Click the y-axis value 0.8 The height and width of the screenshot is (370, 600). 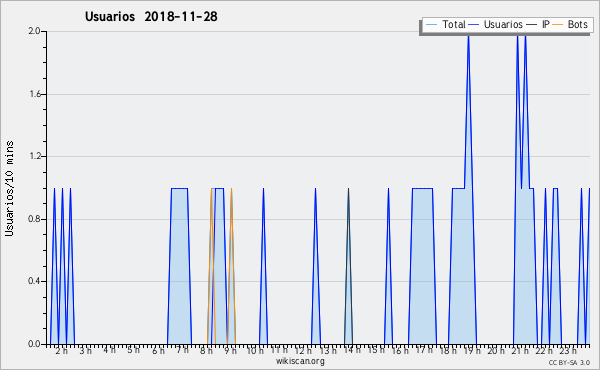(34, 219)
